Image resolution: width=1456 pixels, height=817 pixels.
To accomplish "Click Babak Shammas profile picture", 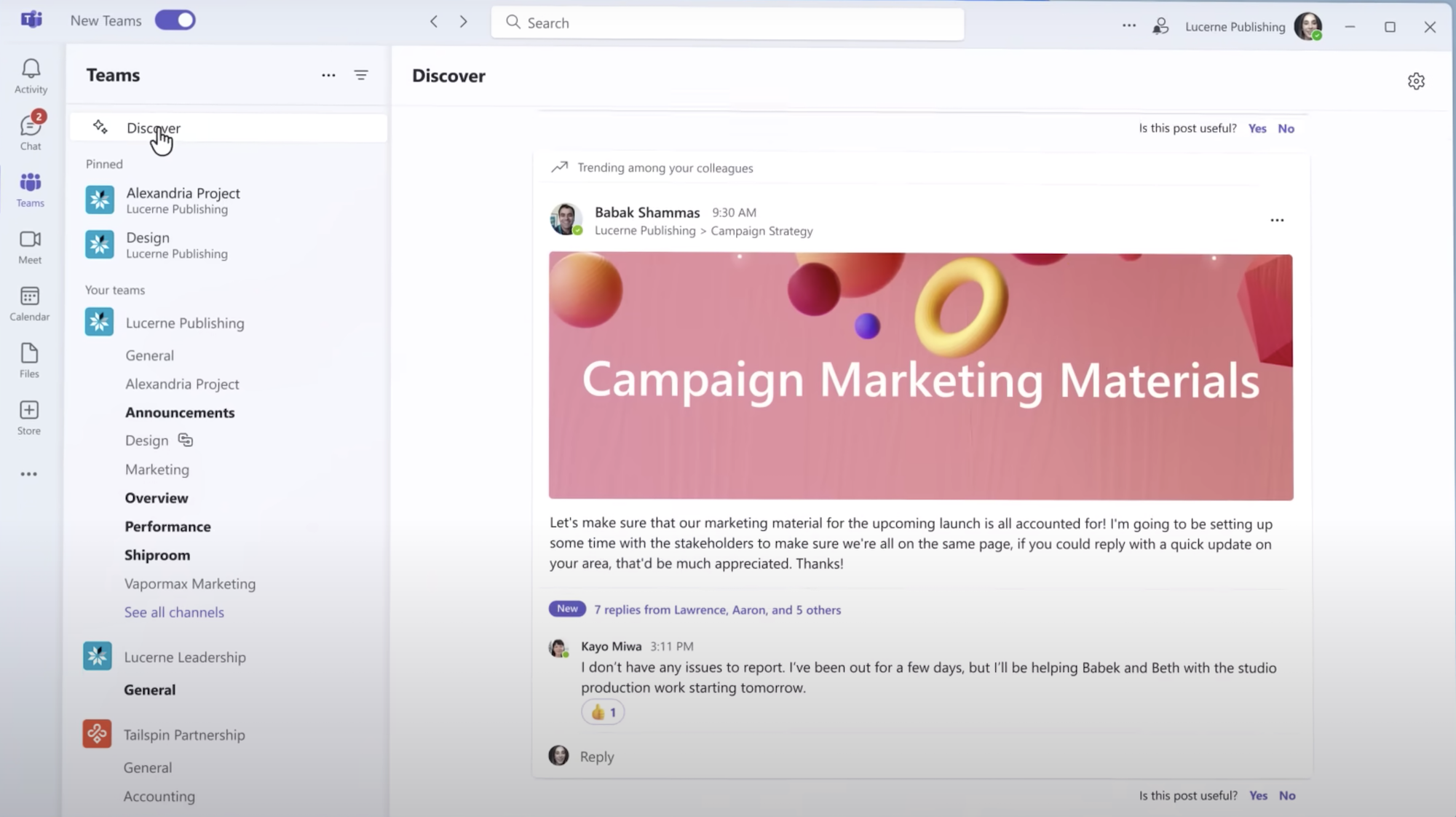I will 566,219.
